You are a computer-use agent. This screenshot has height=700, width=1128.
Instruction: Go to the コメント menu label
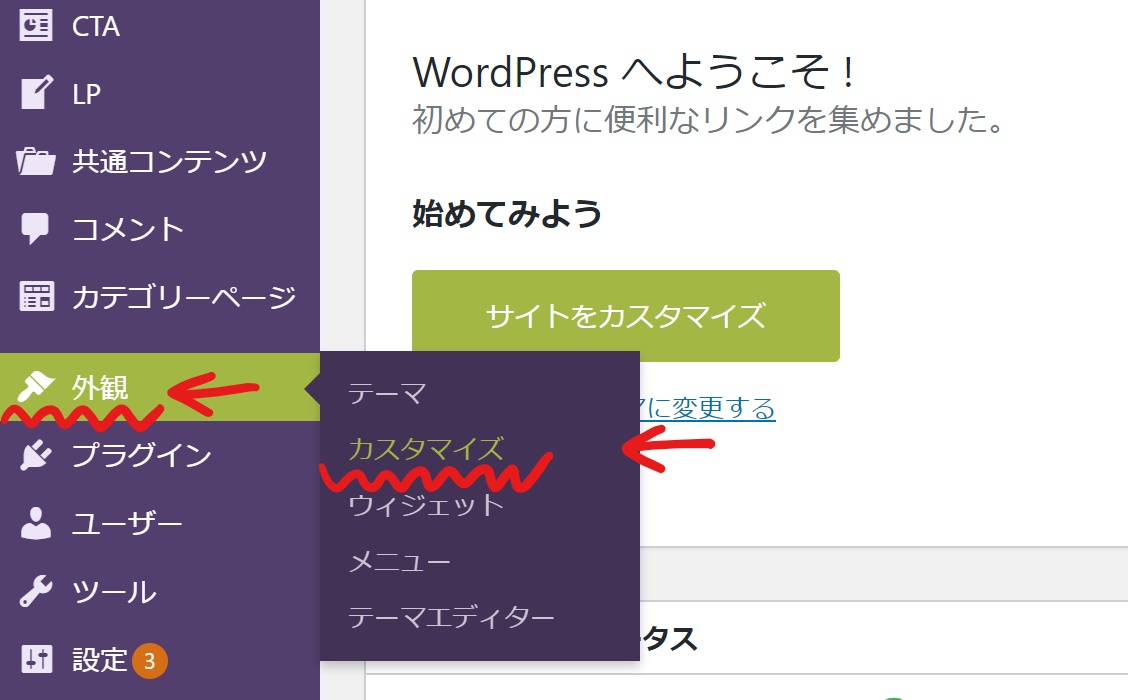(x=128, y=229)
